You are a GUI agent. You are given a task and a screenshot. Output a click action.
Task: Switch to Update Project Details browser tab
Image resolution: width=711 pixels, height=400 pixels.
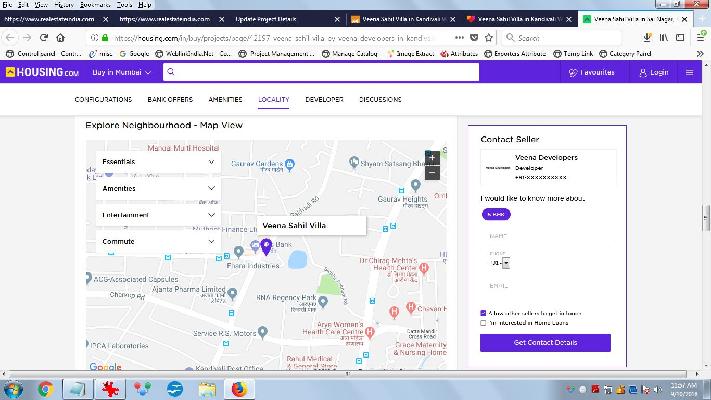click(x=287, y=19)
